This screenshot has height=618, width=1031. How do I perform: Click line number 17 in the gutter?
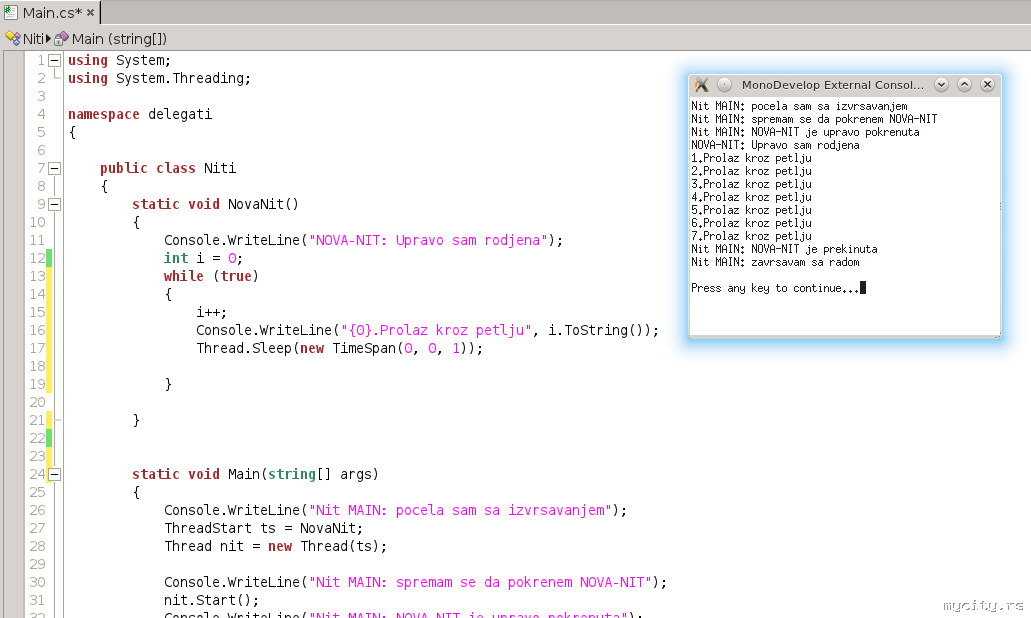click(x=37, y=348)
